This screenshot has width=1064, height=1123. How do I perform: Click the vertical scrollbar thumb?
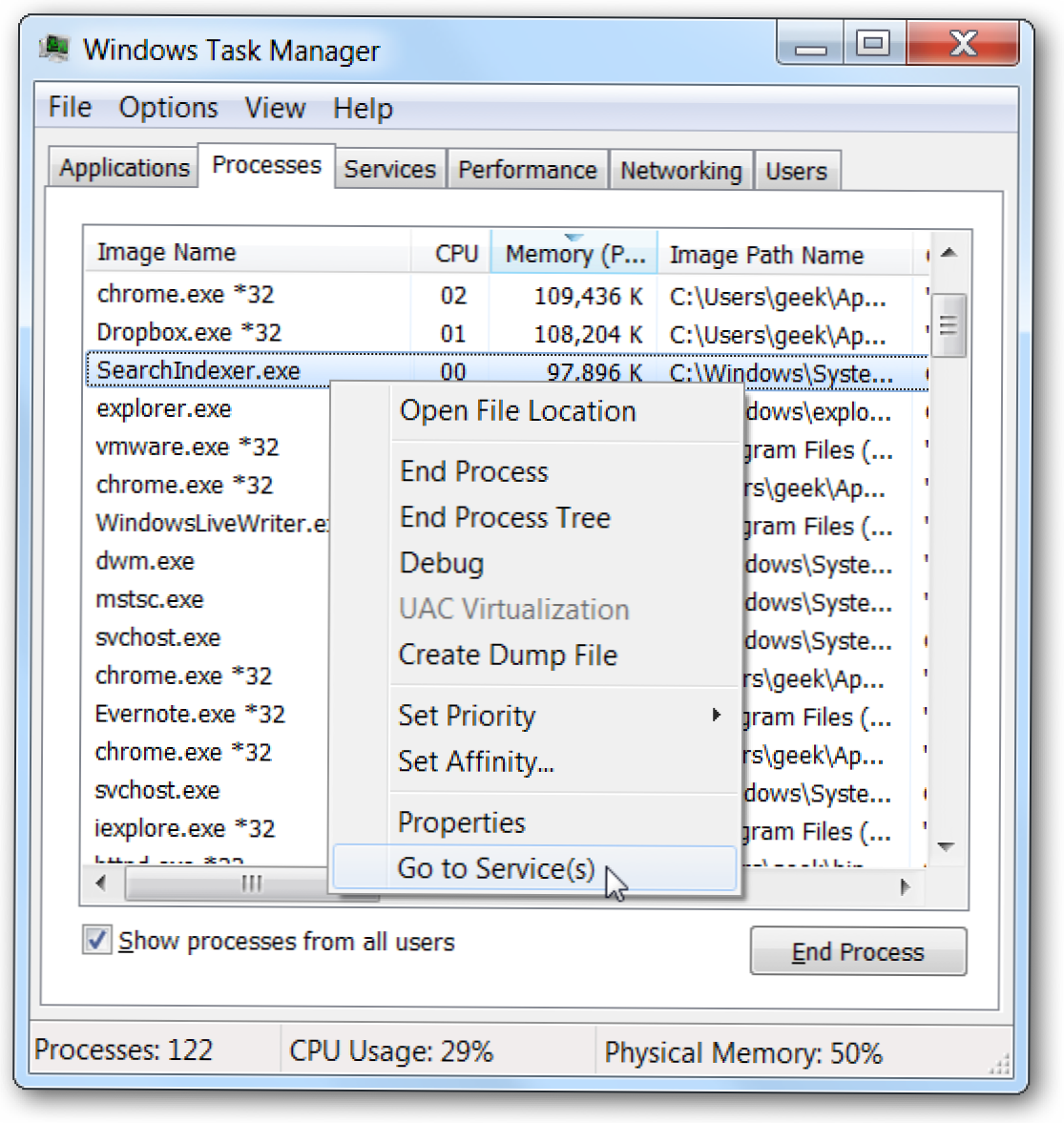949,326
